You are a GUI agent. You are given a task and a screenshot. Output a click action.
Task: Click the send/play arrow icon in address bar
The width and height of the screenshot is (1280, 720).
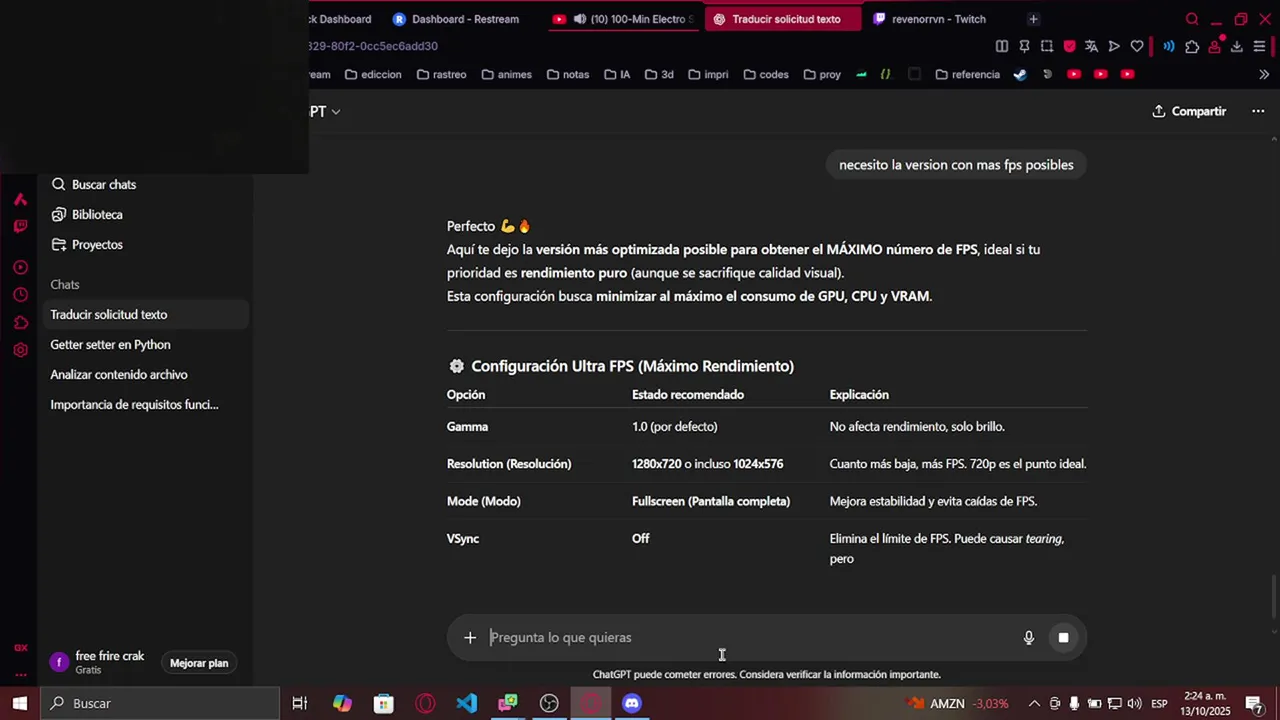[x=1114, y=46]
